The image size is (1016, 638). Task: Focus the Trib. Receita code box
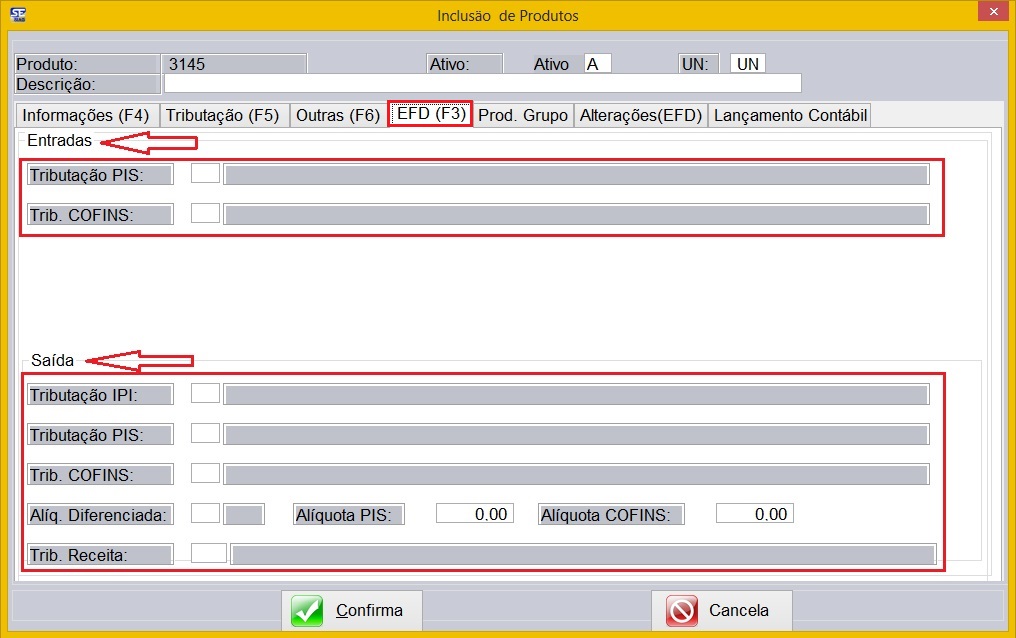[x=209, y=553]
